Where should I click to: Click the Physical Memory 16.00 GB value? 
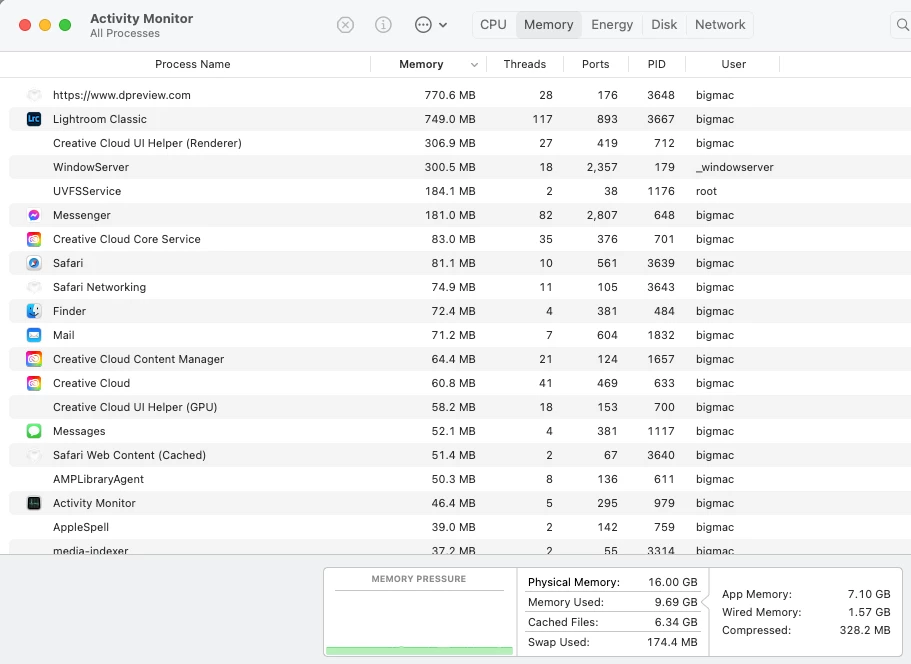(673, 582)
